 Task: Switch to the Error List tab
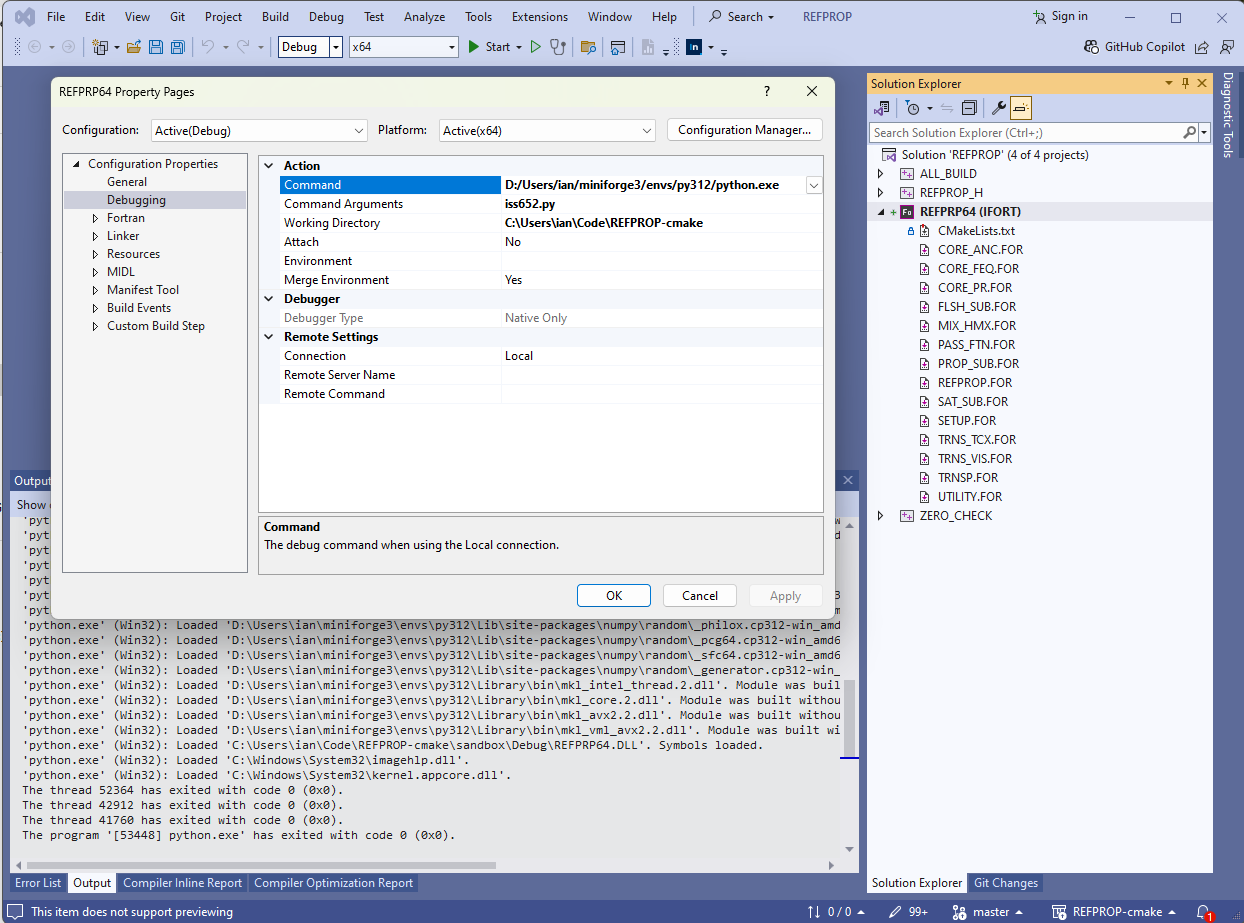click(38, 883)
